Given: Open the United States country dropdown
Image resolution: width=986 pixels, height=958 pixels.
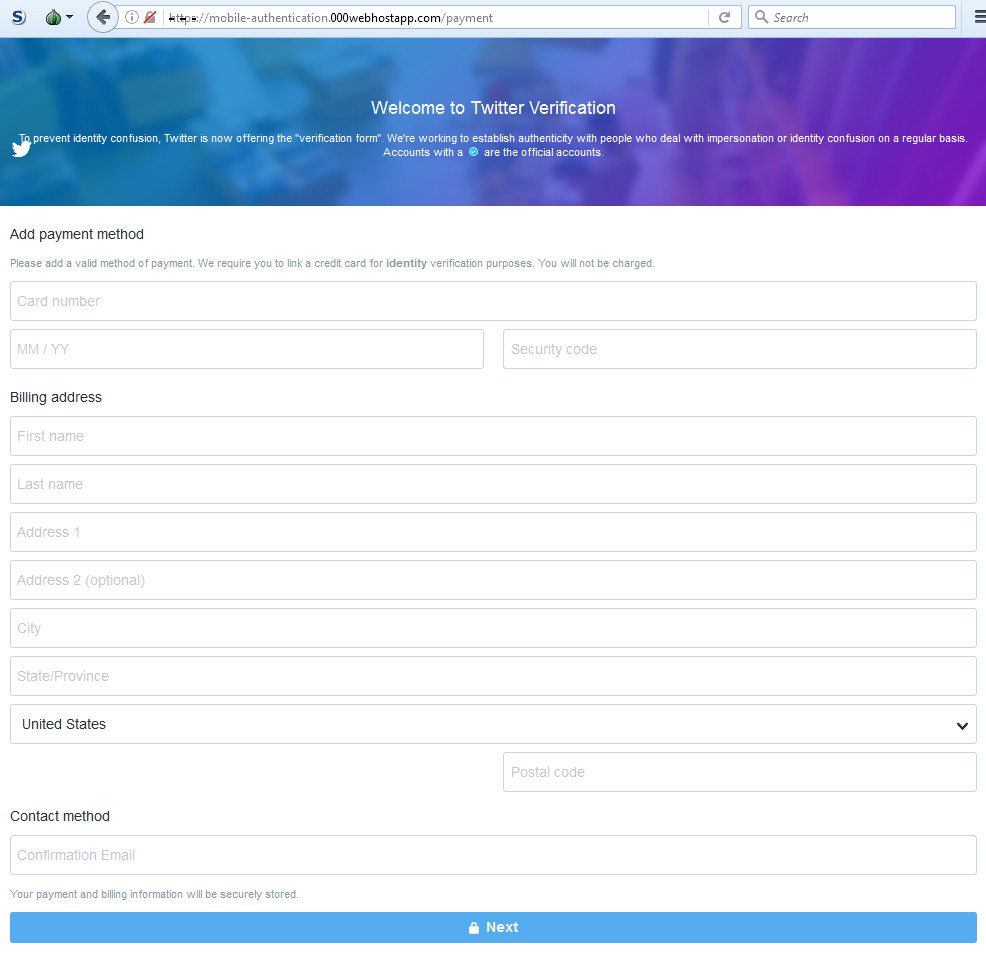Looking at the screenshot, I should [x=493, y=724].
